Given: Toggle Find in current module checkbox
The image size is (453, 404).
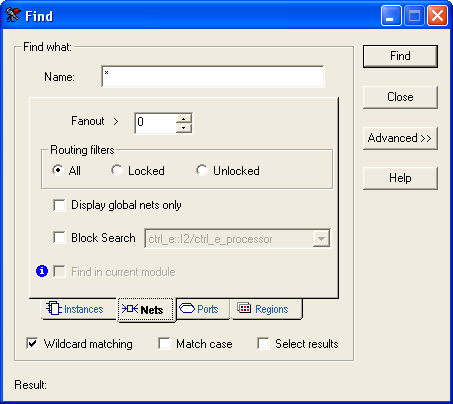Looking at the screenshot, I should click(59, 272).
